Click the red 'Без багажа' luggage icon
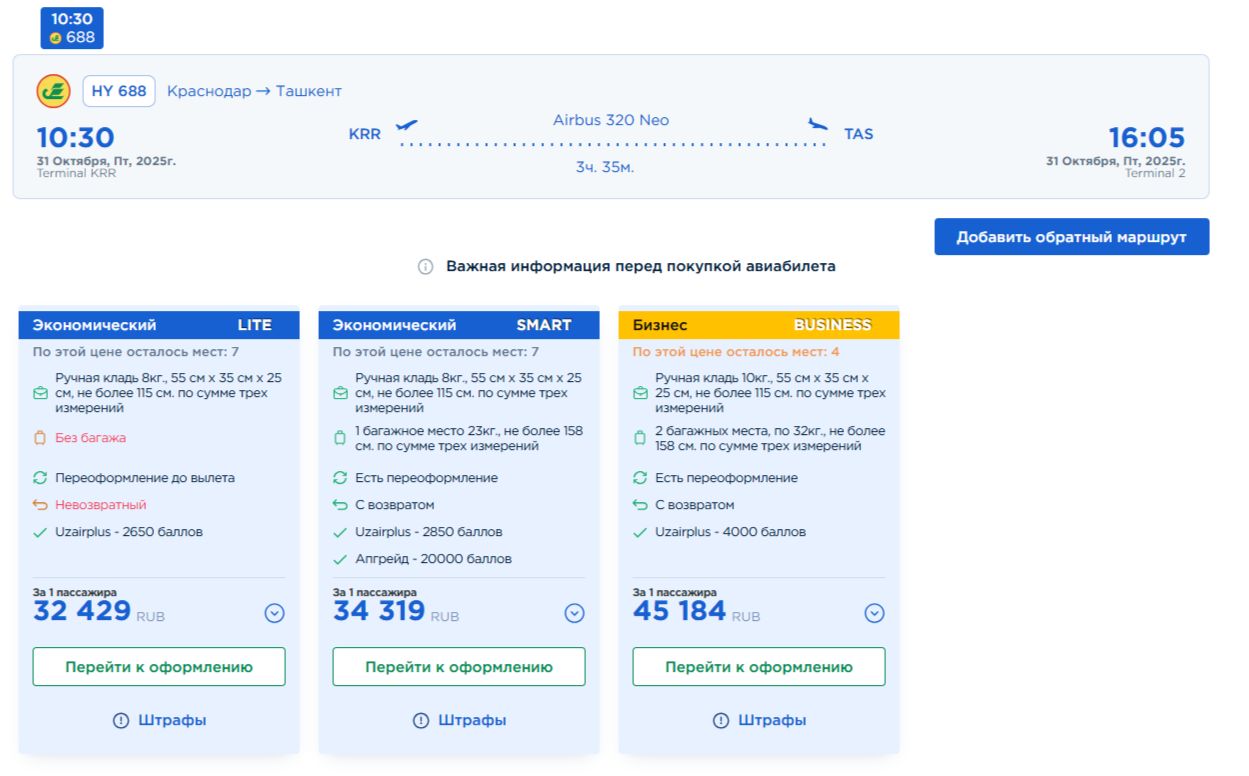The image size is (1249, 776). pyautogui.click(x=40, y=438)
